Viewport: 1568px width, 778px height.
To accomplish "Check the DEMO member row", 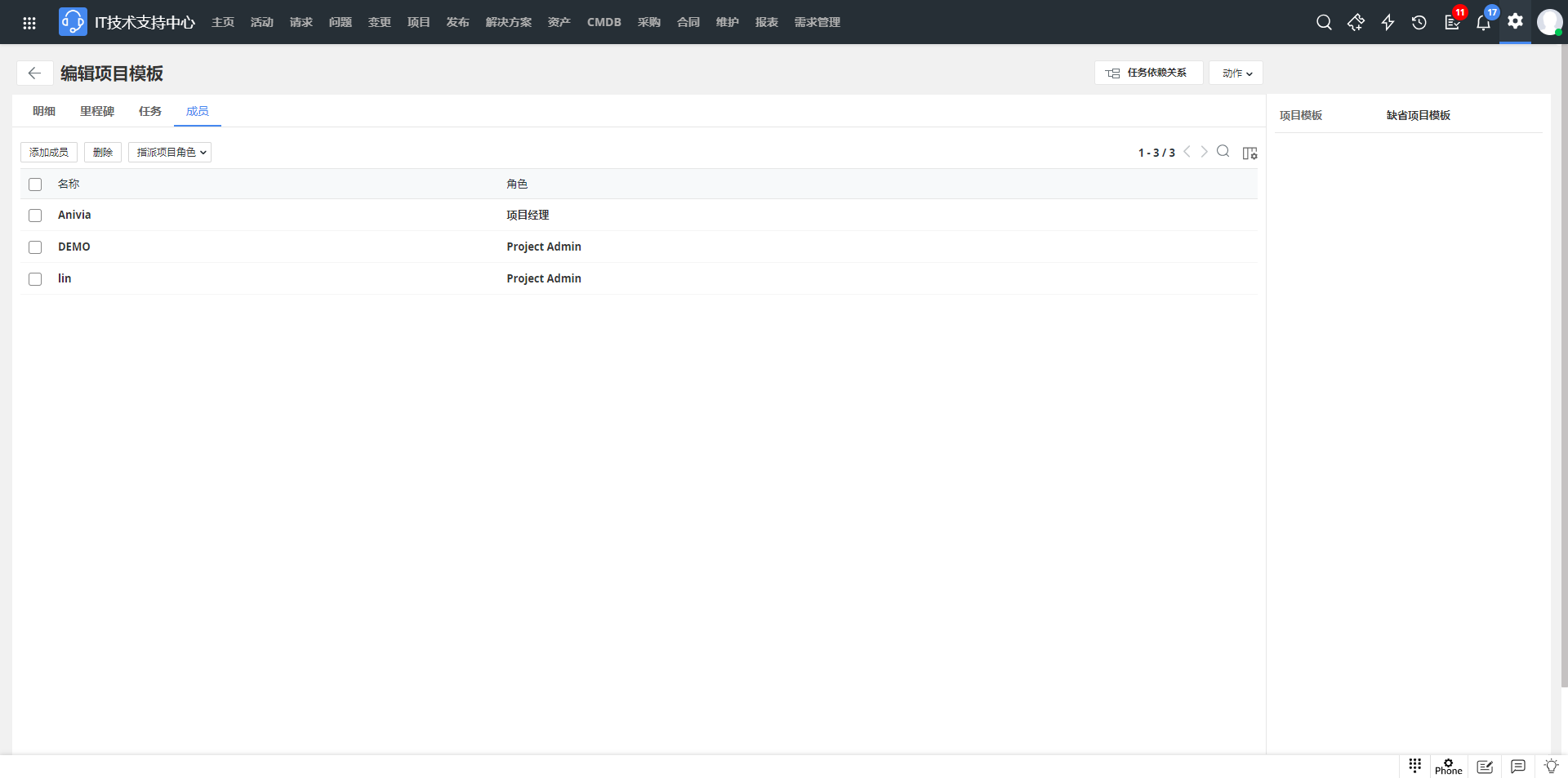I will click(x=35, y=247).
